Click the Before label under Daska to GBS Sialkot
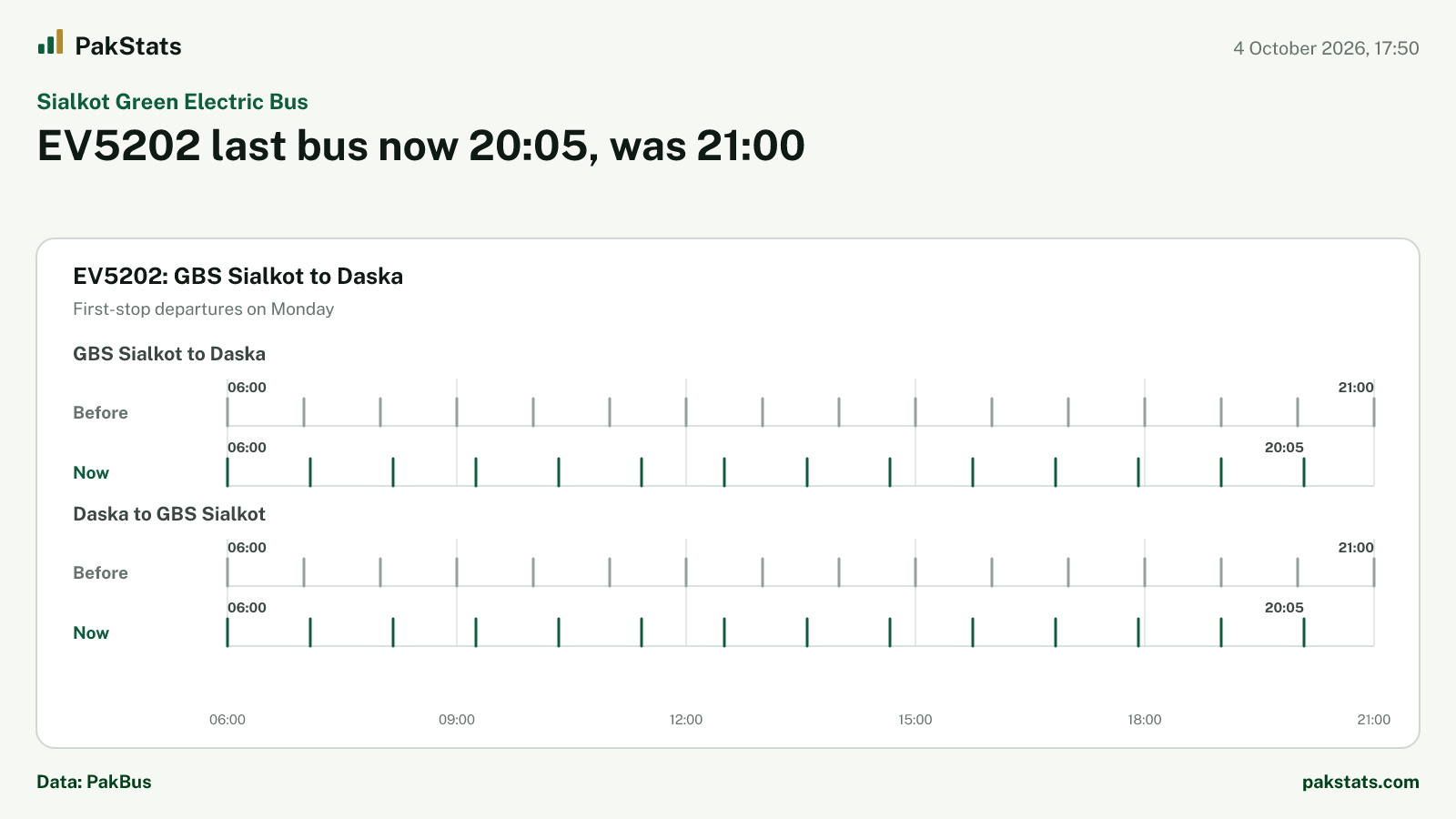This screenshot has width=1456, height=819. (x=100, y=573)
